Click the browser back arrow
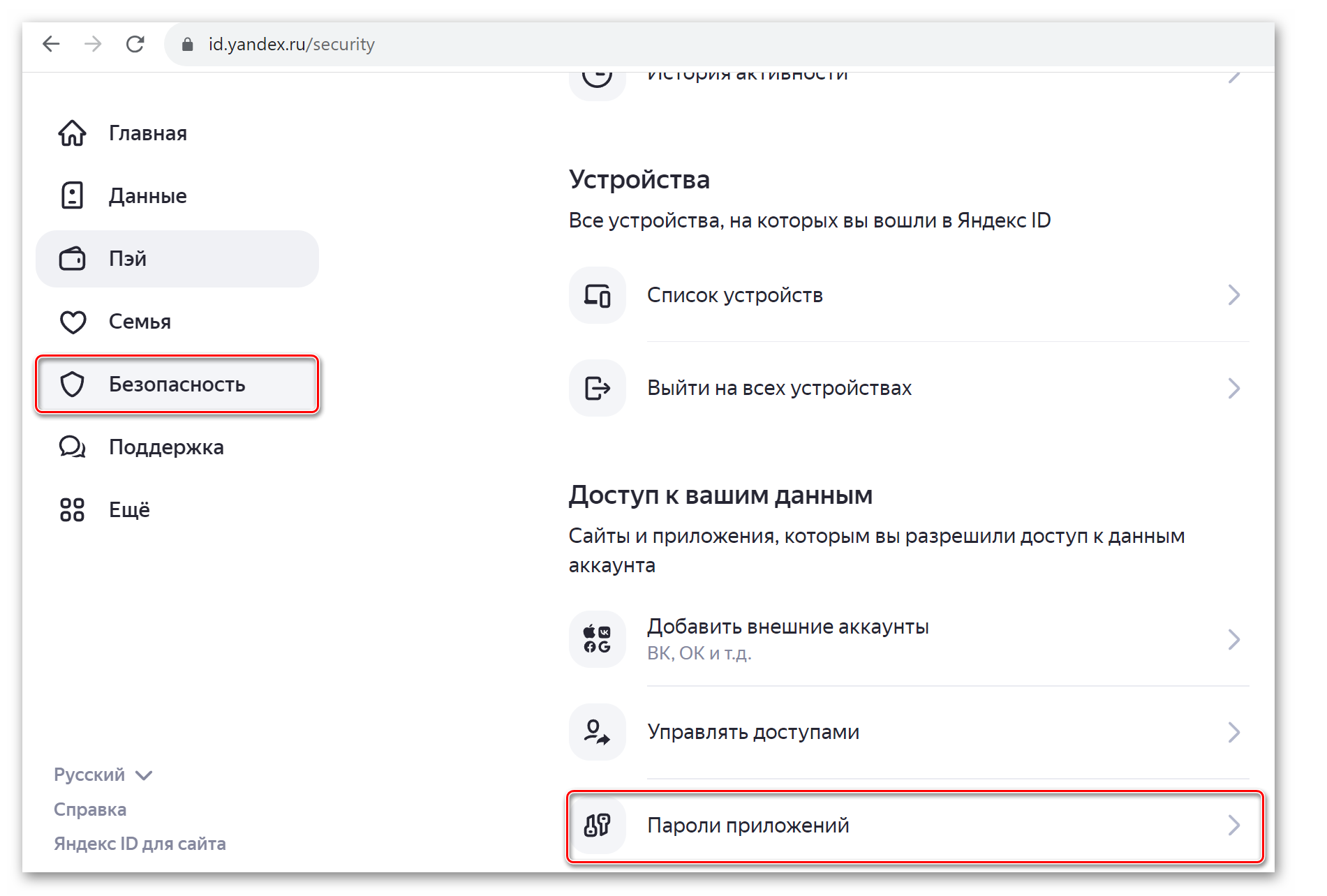1327x896 pixels. click(x=51, y=44)
